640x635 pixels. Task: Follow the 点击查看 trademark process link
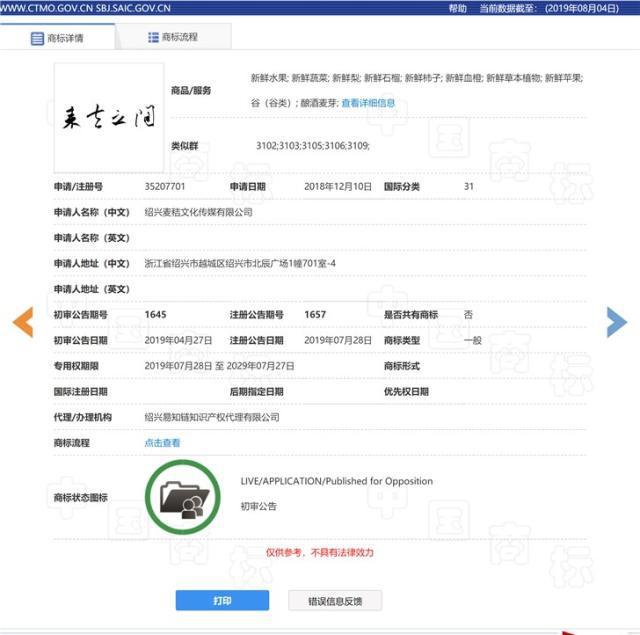(x=162, y=442)
